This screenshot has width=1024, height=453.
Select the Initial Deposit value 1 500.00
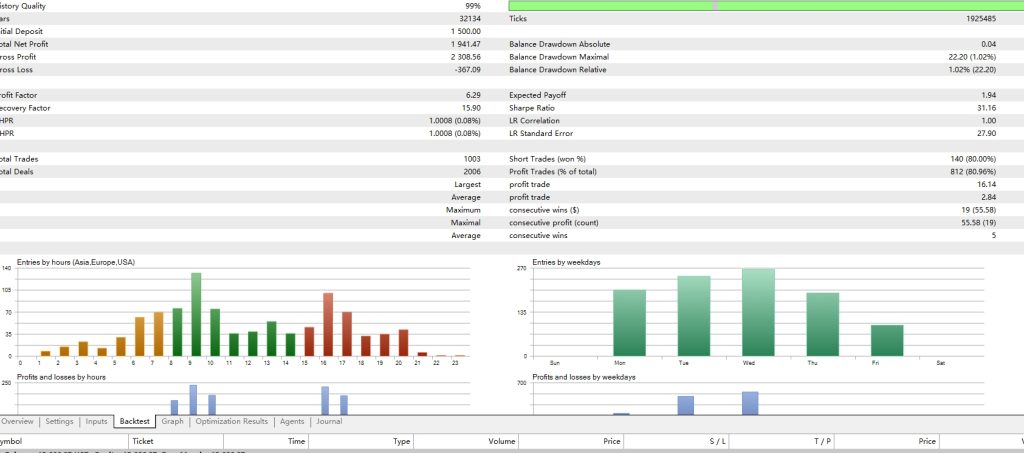click(466, 31)
